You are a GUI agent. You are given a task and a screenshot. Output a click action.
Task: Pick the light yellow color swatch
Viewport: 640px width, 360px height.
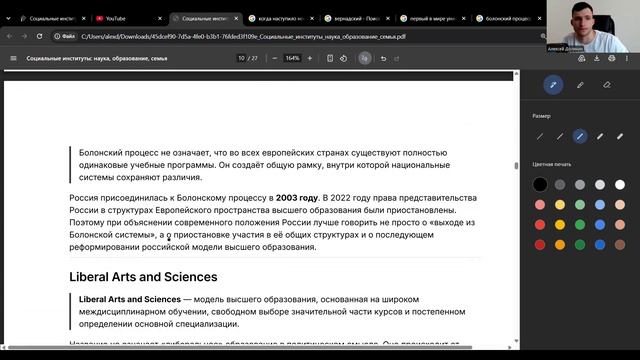(x=560, y=204)
